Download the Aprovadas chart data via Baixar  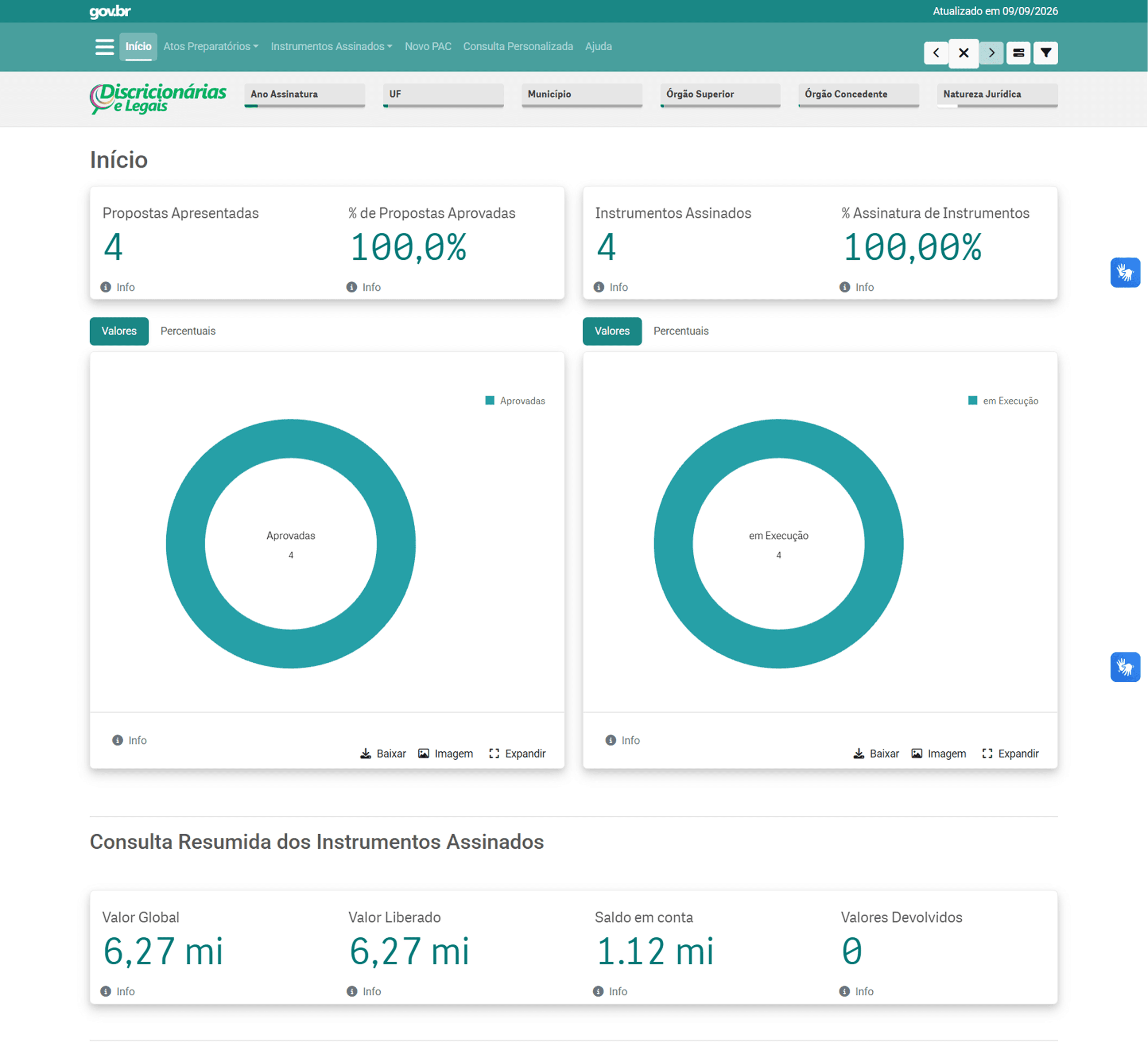[x=383, y=754]
